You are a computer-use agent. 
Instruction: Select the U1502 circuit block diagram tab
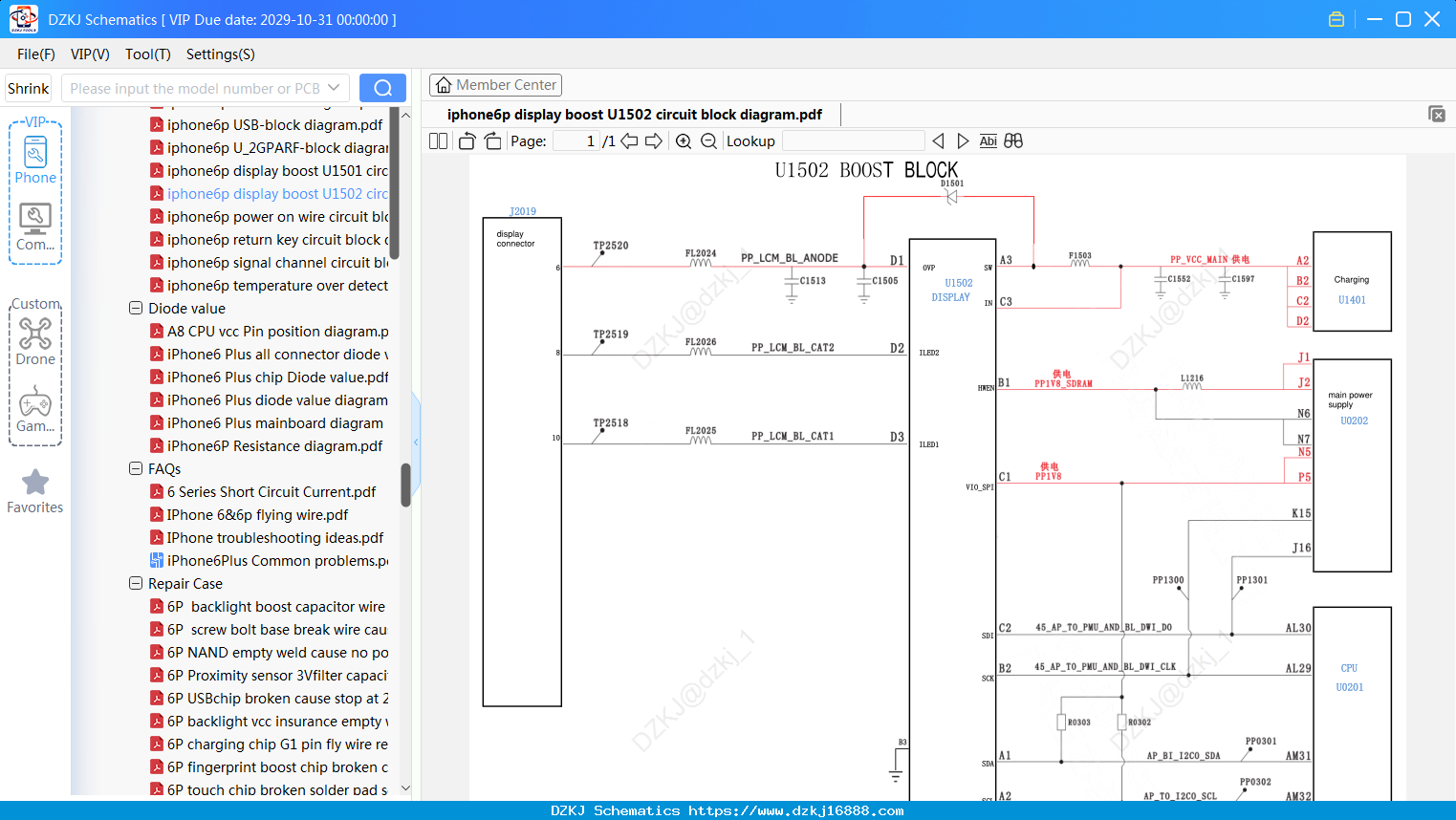(635, 115)
